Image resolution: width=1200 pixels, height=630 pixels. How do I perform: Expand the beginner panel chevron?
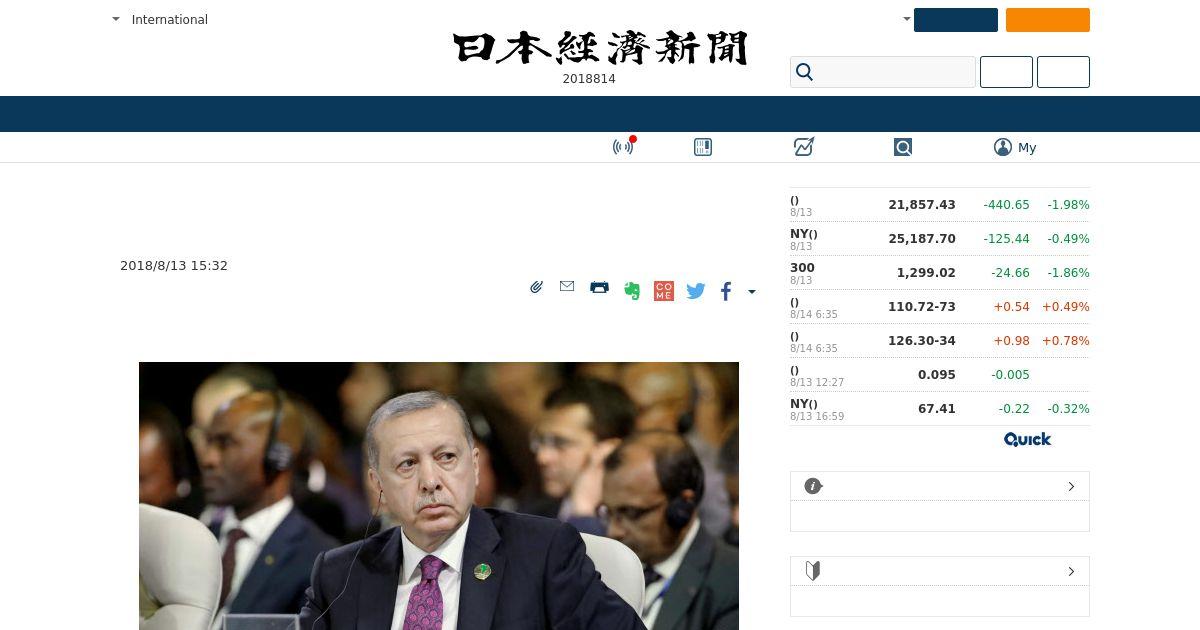[x=1071, y=571]
